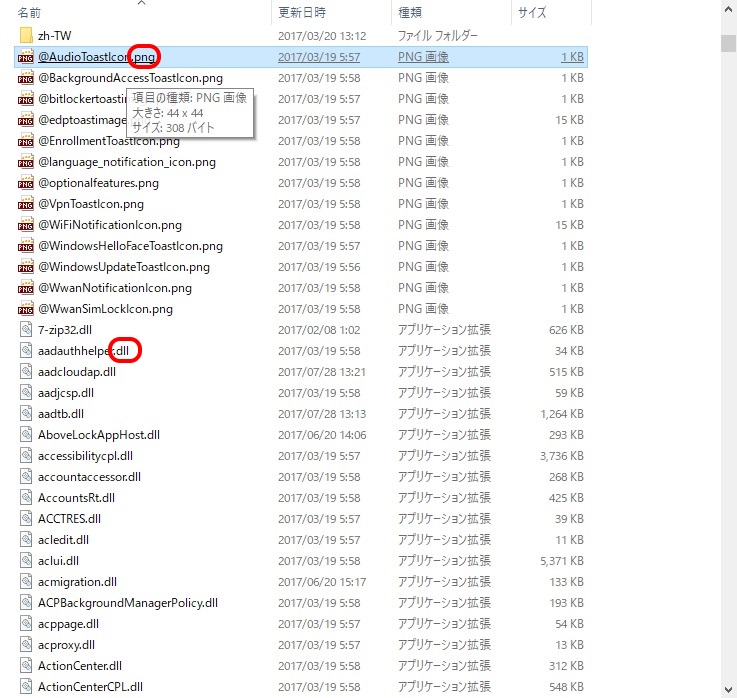Select the ACPBackgroundManagerPolicy.dll file name
This screenshot has height=698, width=737.
[x=127, y=603]
